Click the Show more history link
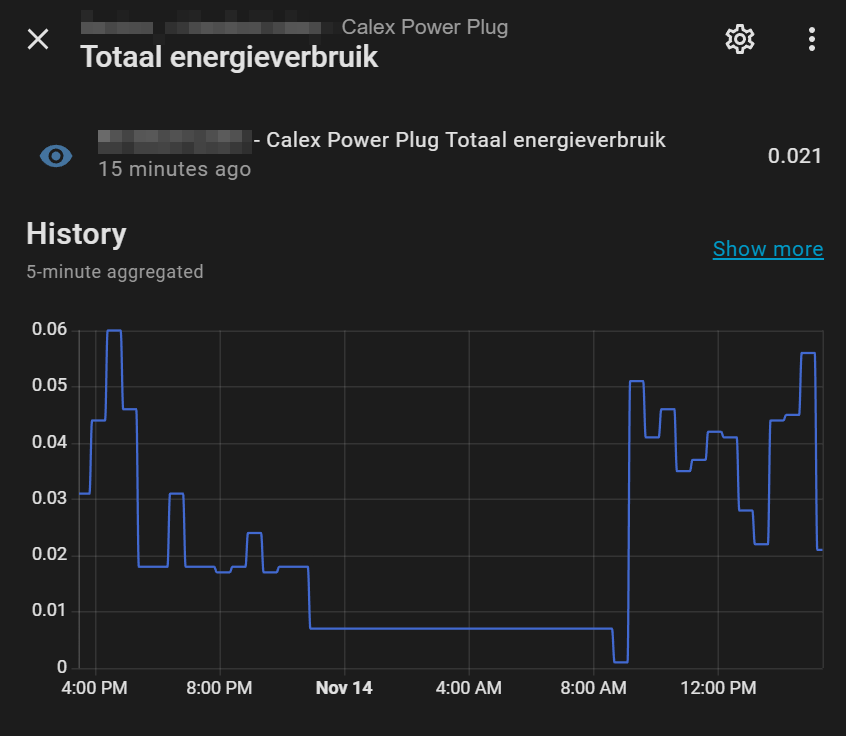 click(x=768, y=249)
